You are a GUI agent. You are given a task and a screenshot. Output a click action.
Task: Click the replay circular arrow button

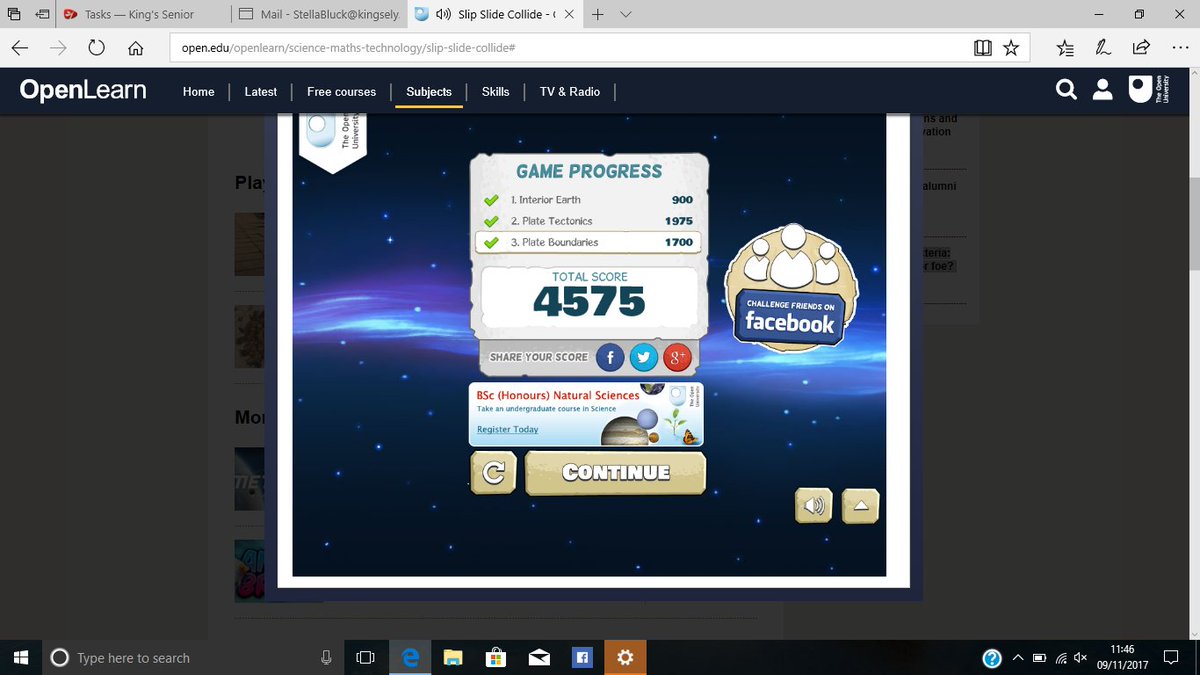(493, 473)
